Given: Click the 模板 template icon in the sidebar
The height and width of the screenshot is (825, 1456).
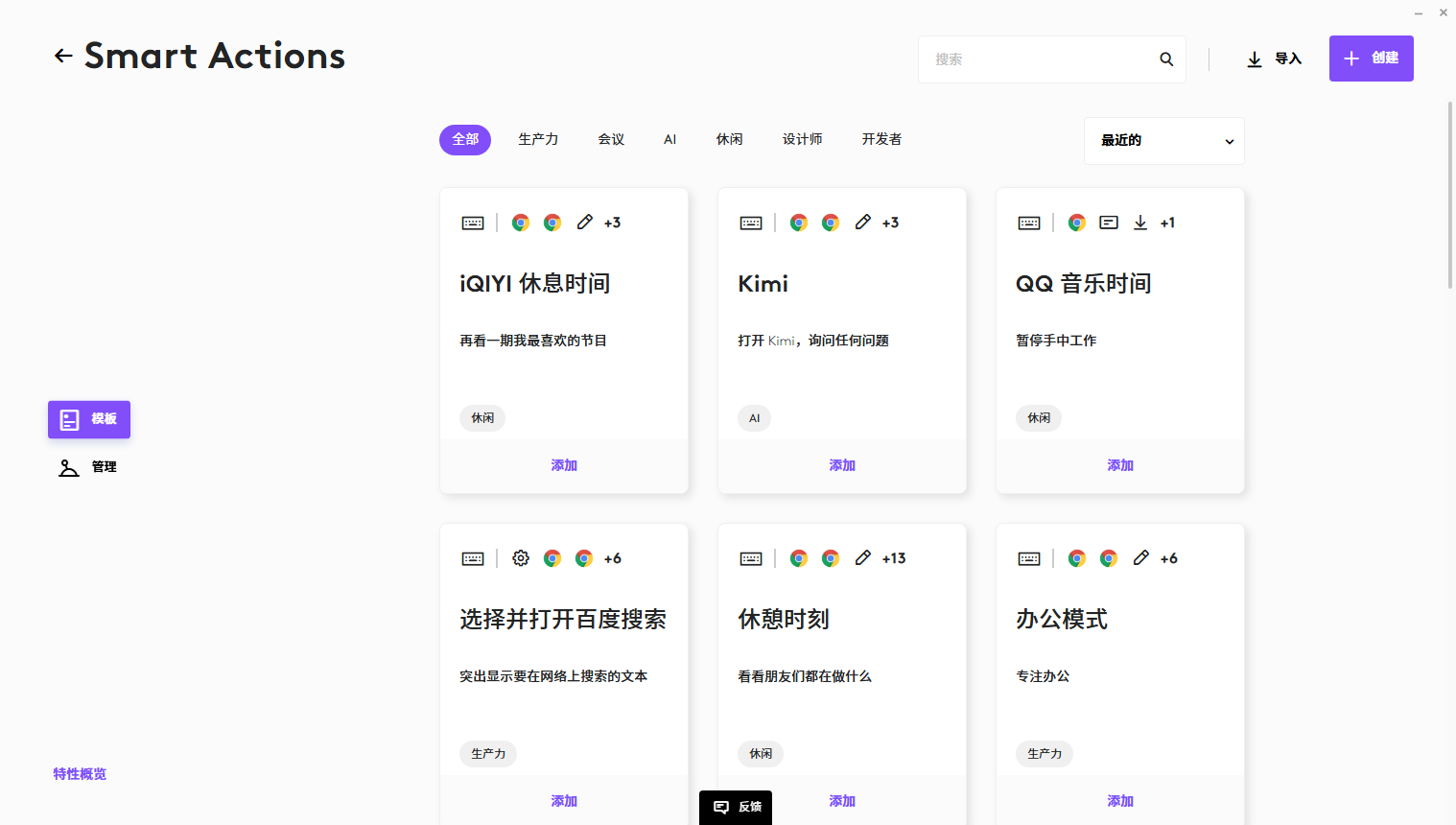Looking at the screenshot, I should pyautogui.click(x=70, y=419).
